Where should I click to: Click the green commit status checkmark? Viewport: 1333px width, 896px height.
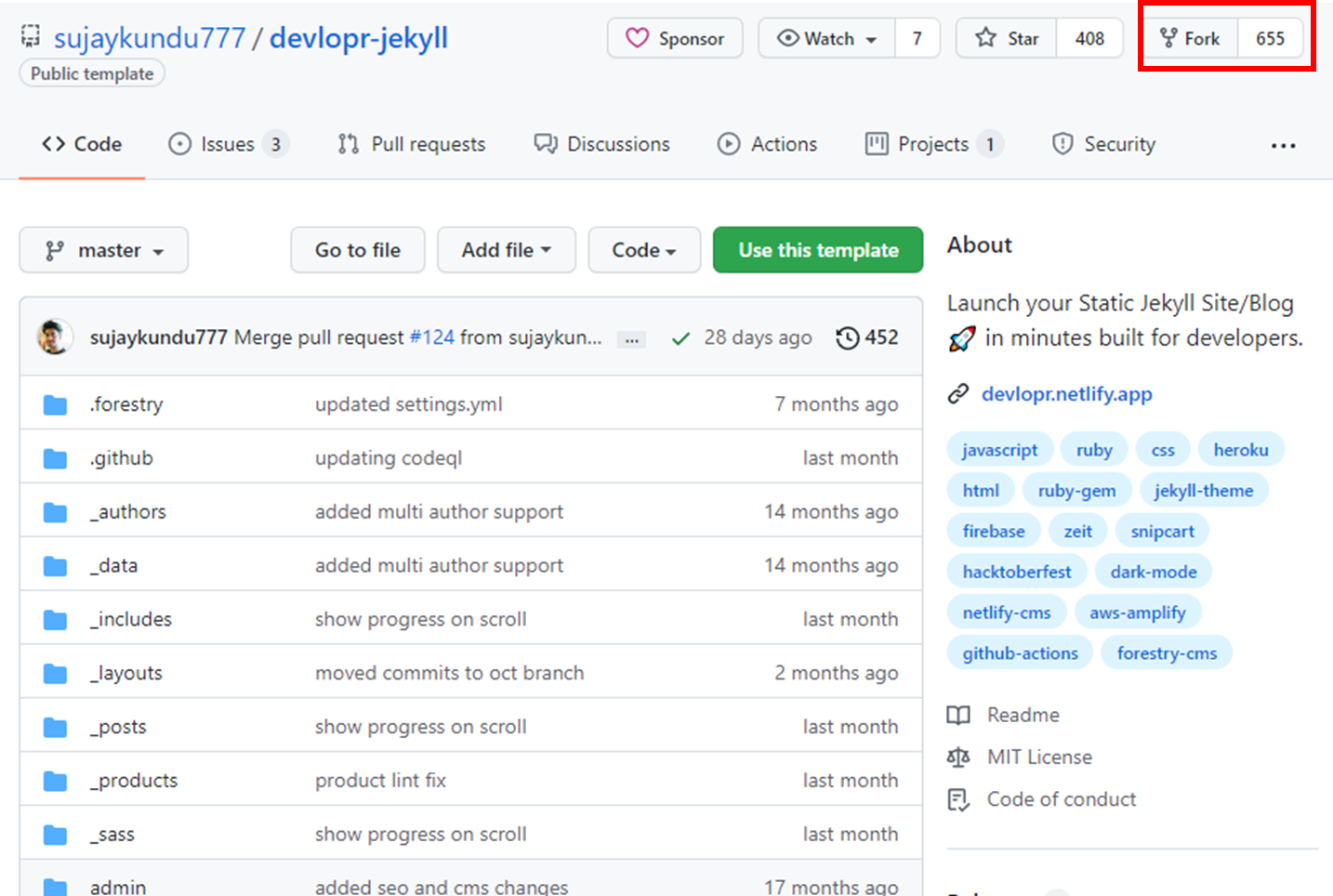(680, 338)
